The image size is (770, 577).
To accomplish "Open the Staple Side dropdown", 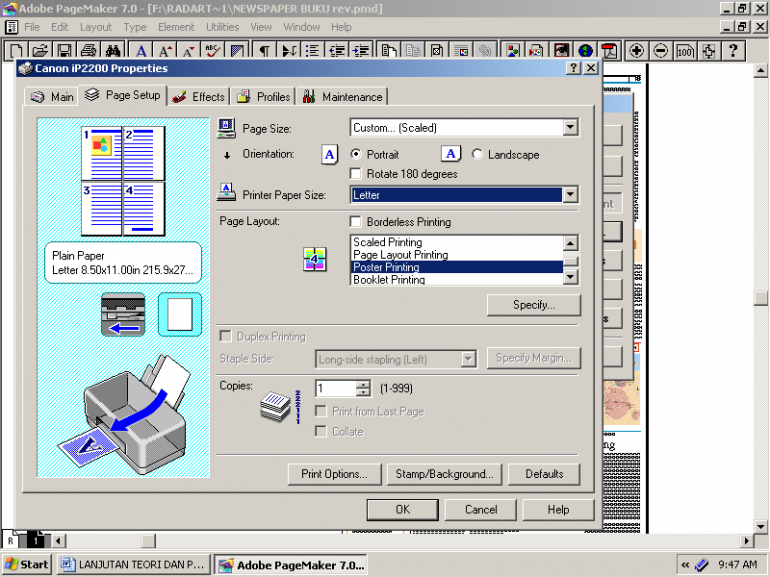I will point(468,359).
